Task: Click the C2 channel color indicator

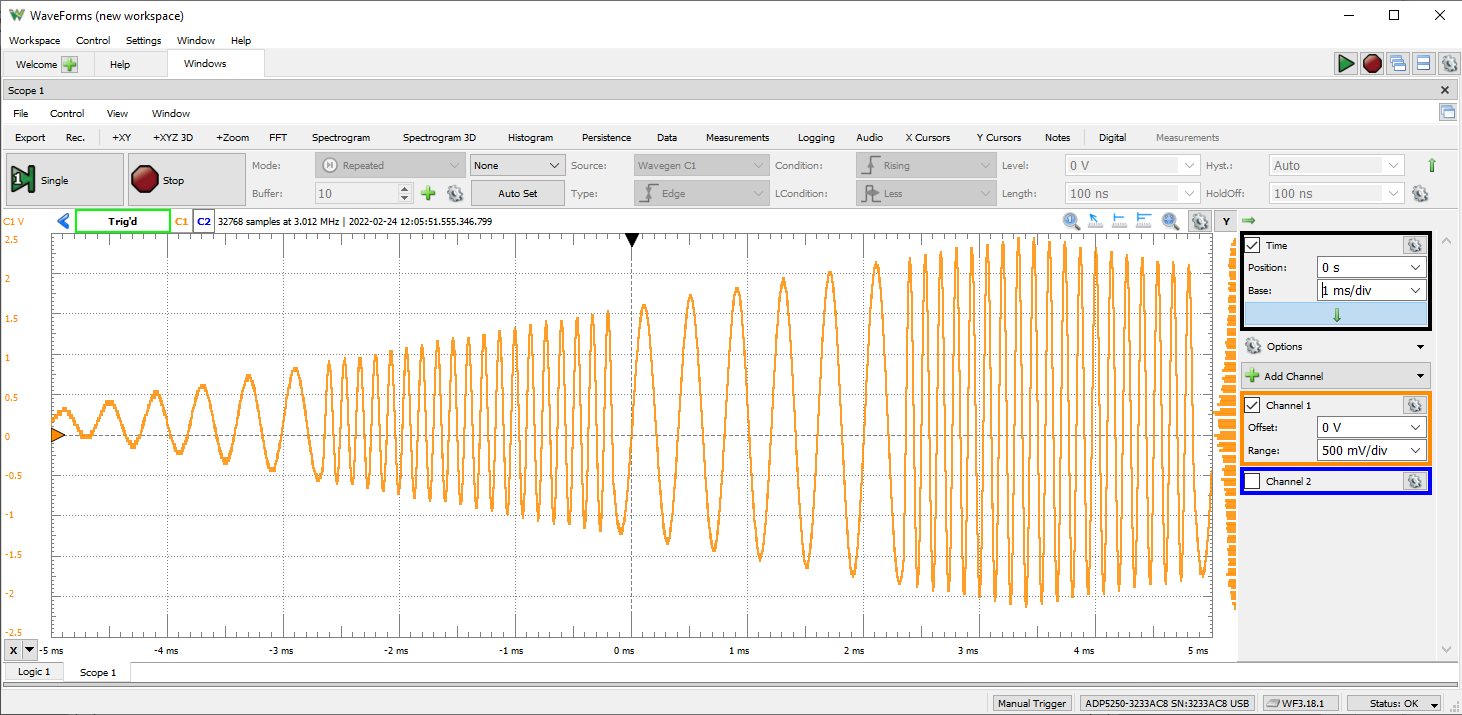Action: (203, 221)
